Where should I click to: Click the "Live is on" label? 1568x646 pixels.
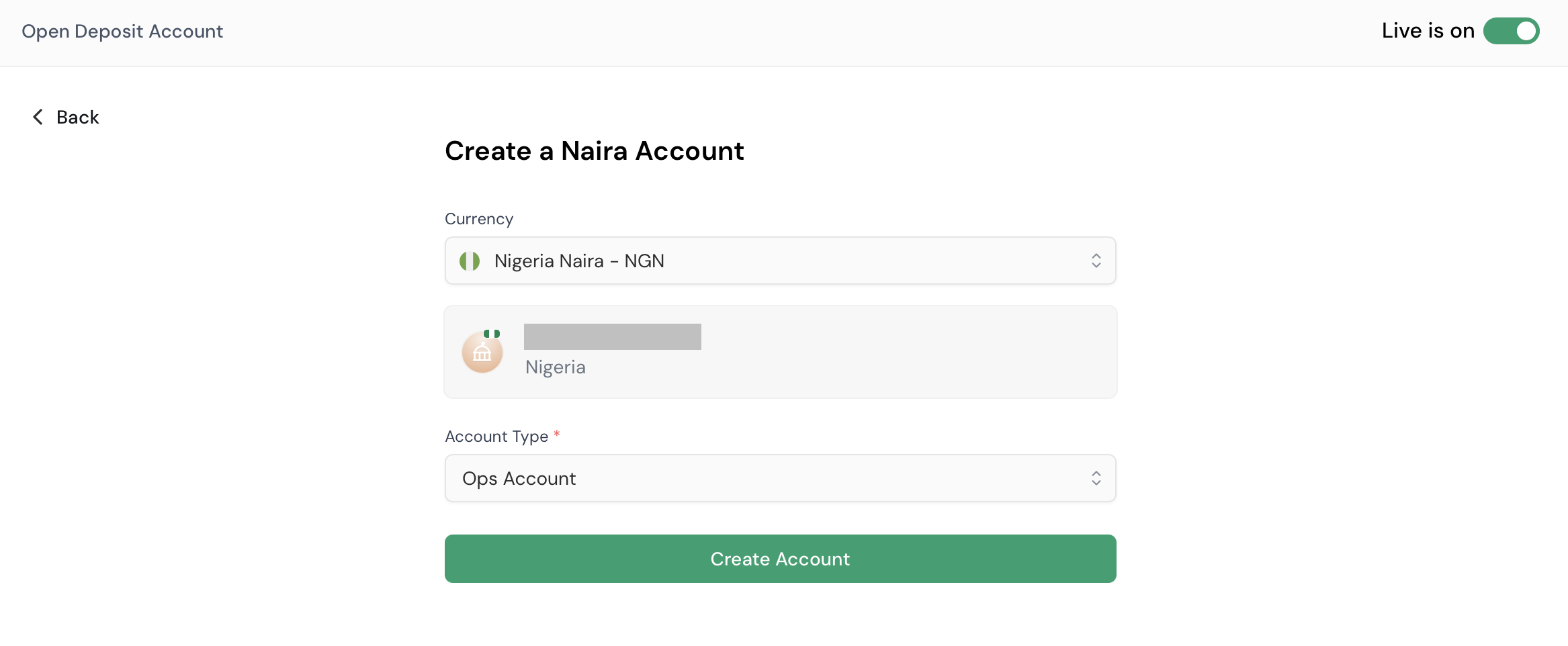(x=1428, y=31)
